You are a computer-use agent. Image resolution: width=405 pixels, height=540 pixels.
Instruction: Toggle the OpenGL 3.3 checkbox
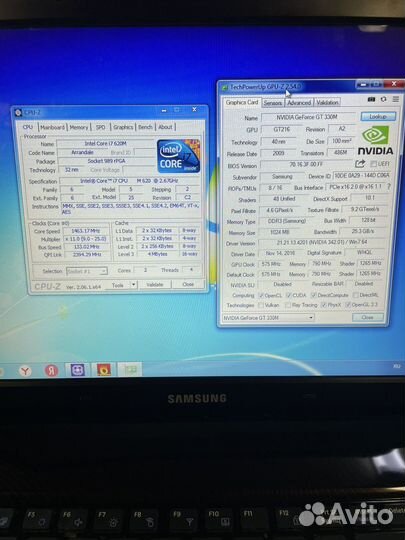[x=348, y=305]
